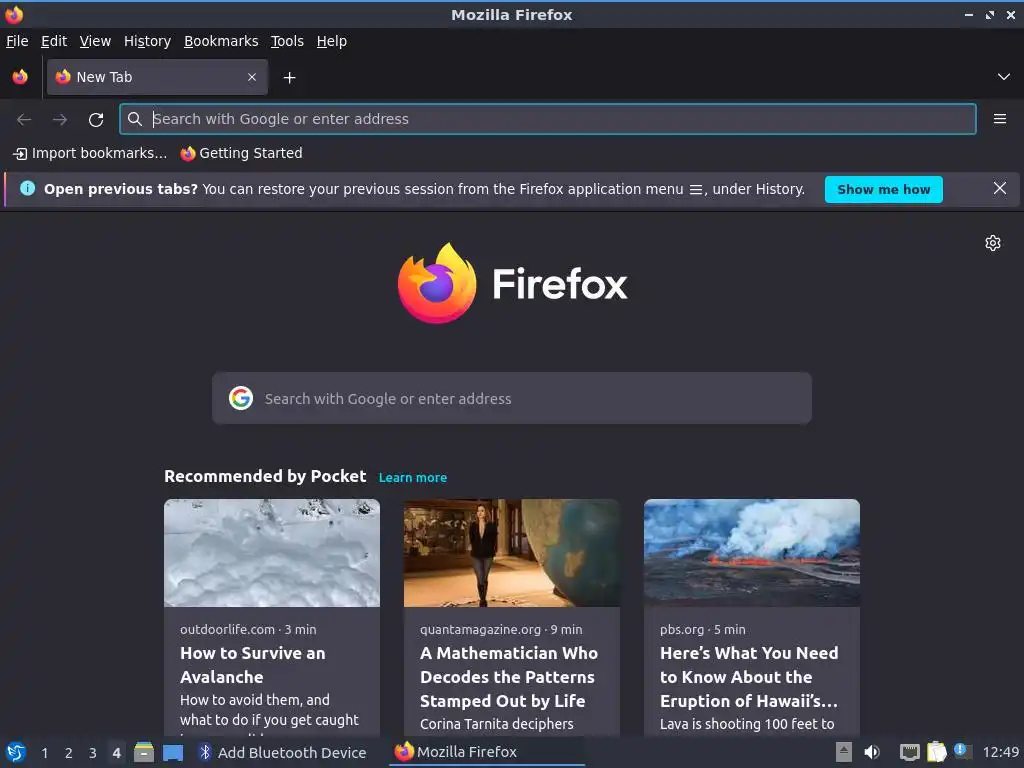Close the New Tab tab

tap(252, 77)
